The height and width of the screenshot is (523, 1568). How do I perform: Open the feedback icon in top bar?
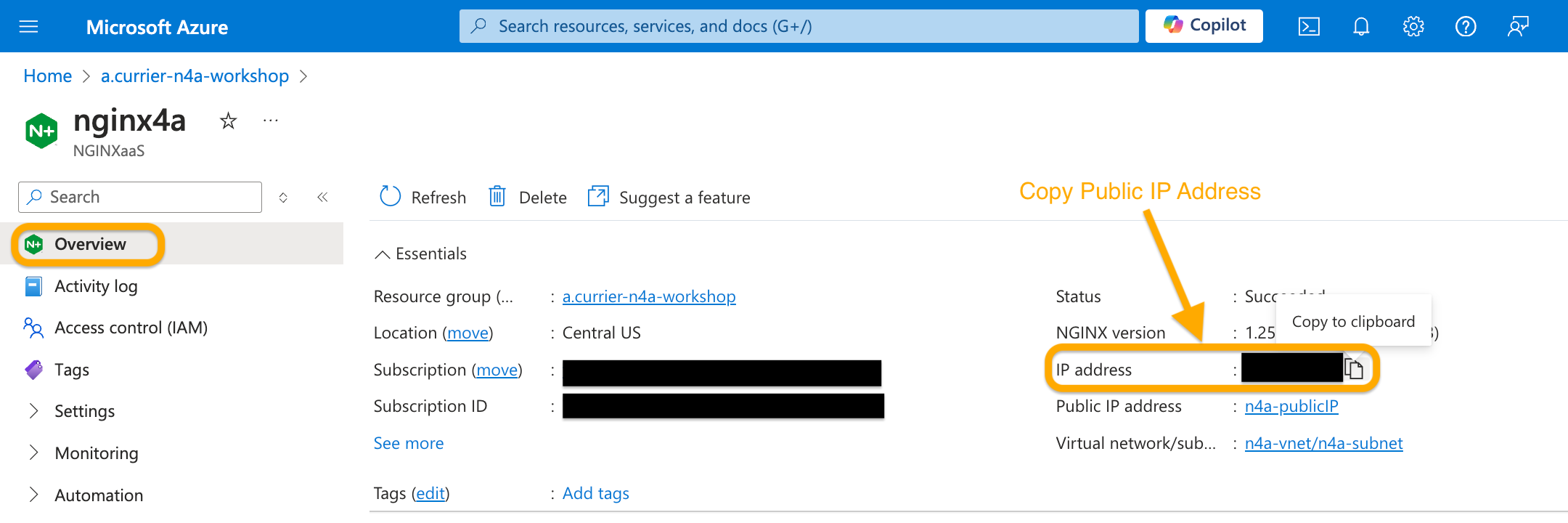1518,27
